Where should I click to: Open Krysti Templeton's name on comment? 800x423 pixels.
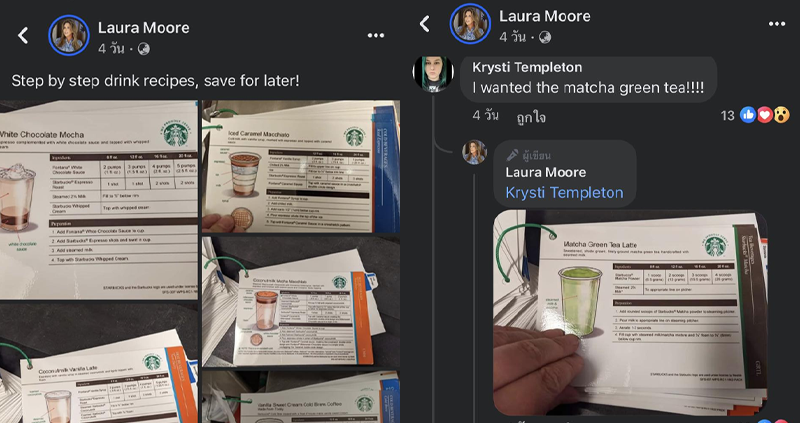coord(527,68)
